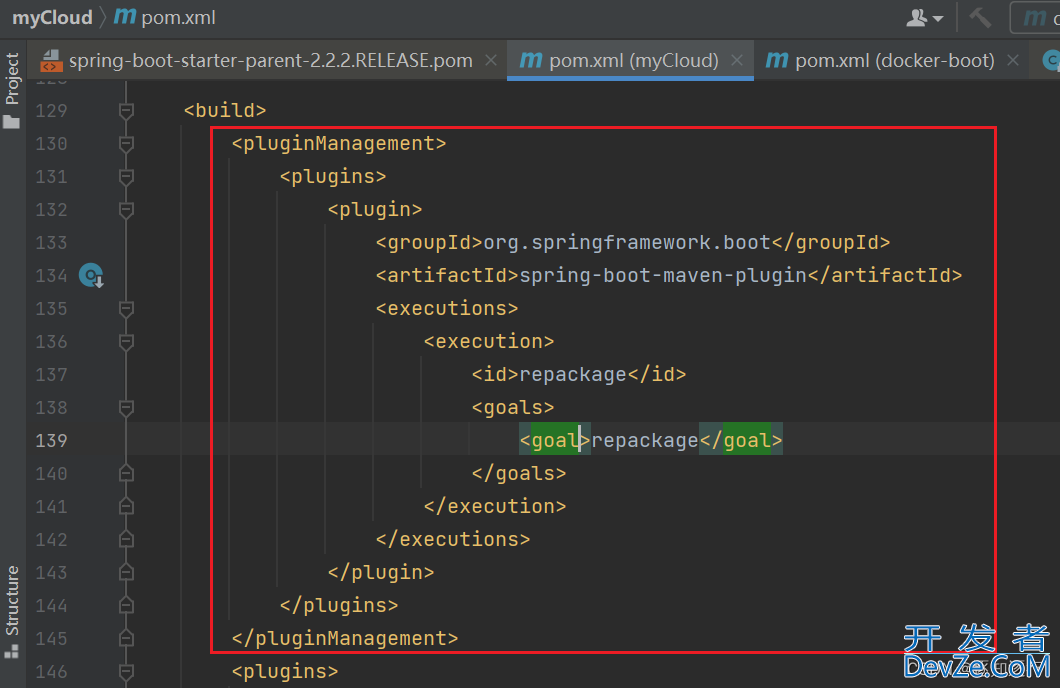Click the </executions> closing tag
1060x688 pixels.
pyautogui.click(x=453, y=539)
